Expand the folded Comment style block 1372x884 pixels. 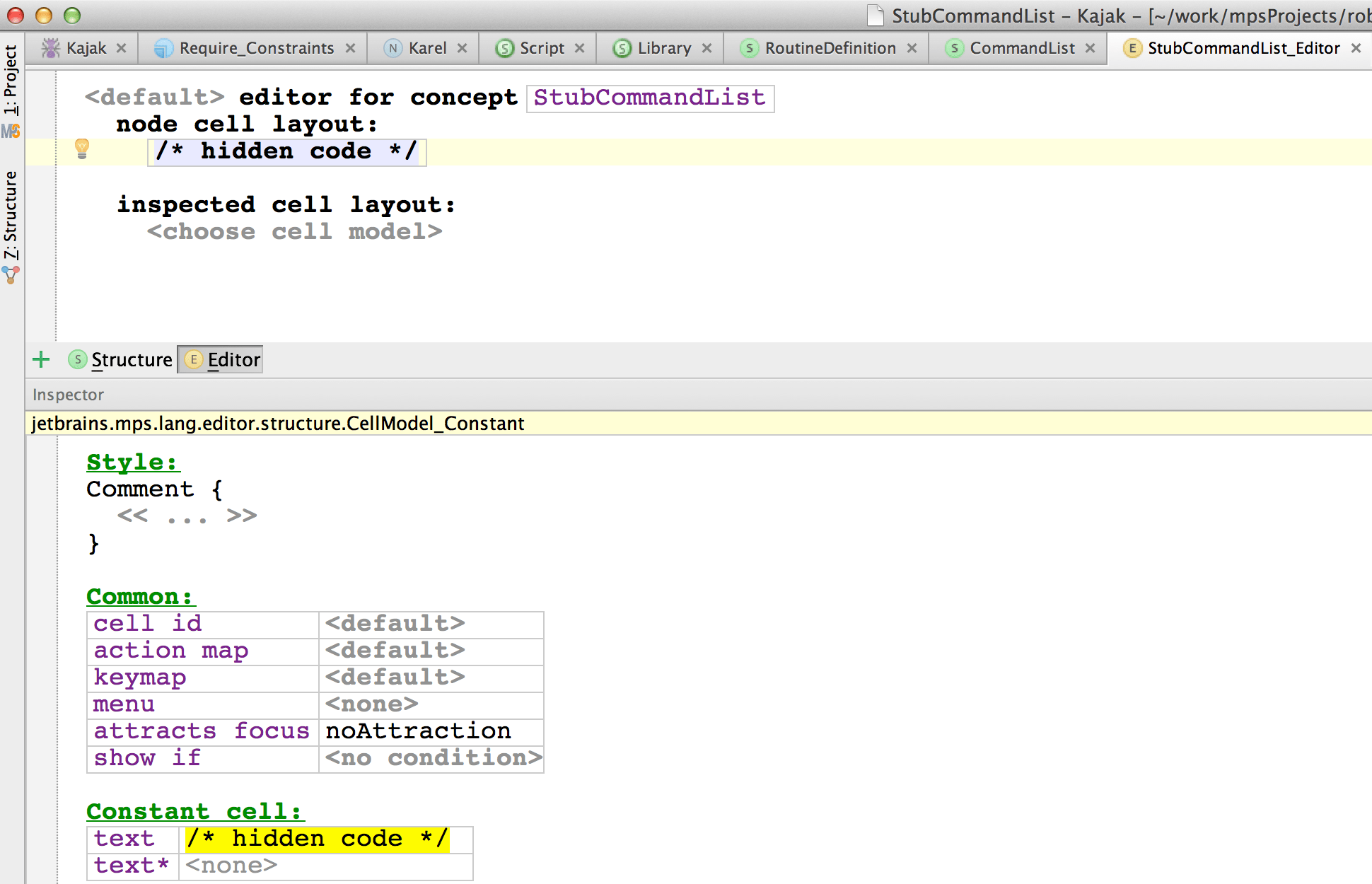187,516
